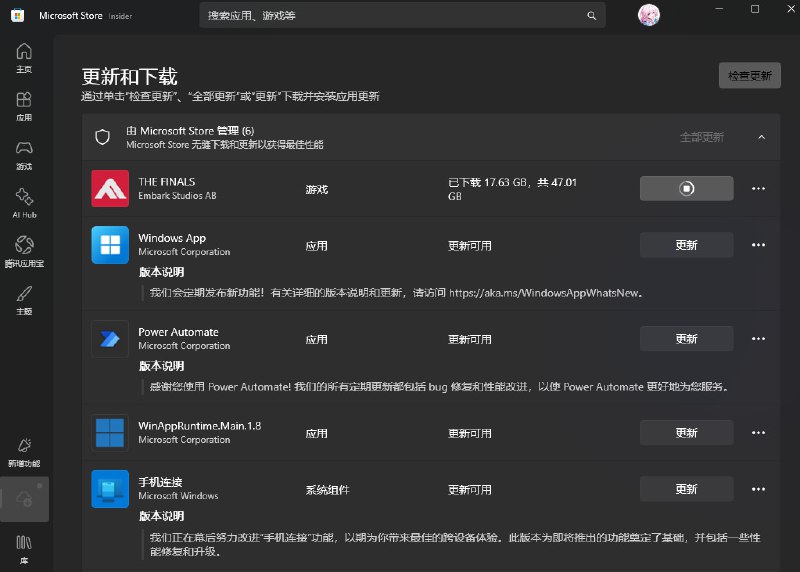Viewport: 800px width, 572px height.
Task: Click 游戏 category label for THE FINALS
Action: (316, 189)
